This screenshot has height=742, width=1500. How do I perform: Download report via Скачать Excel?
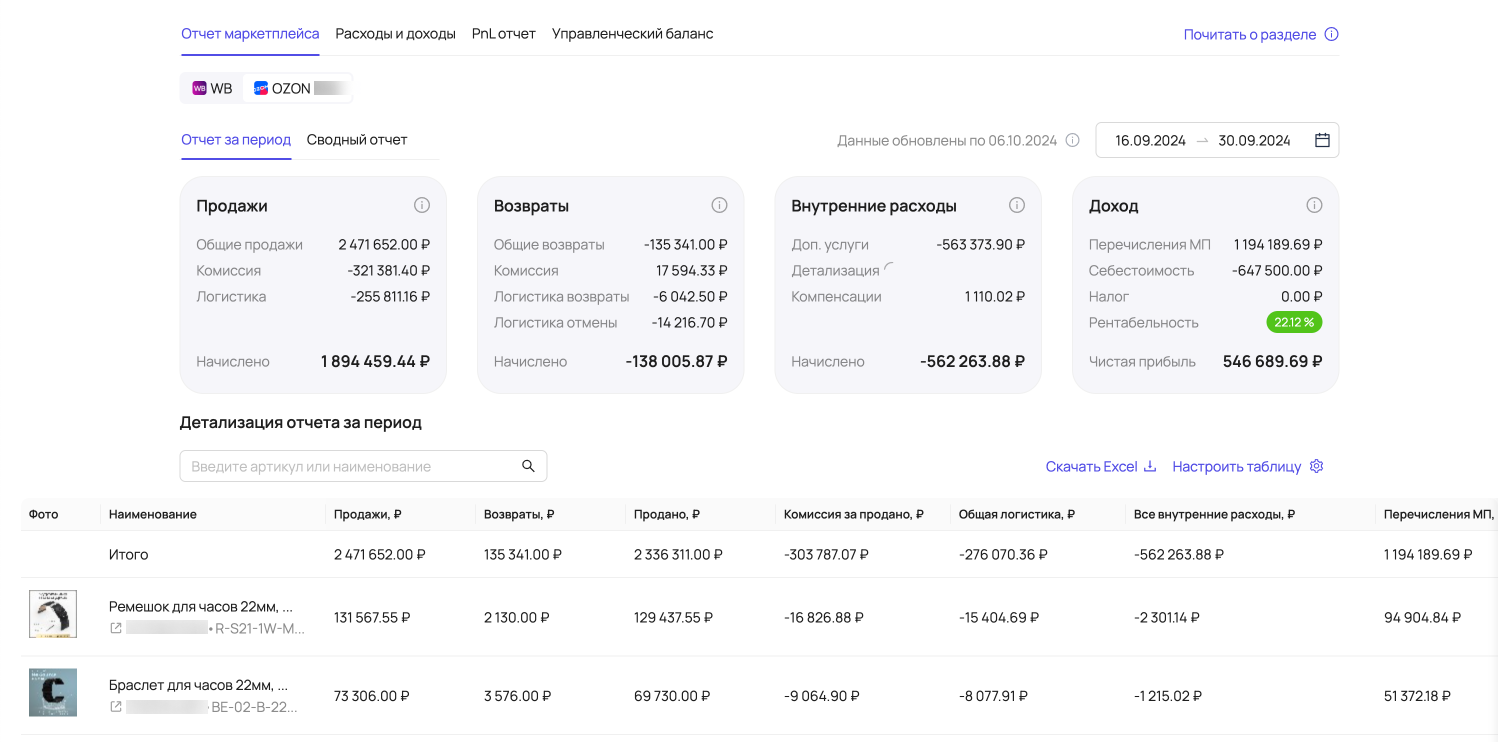pos(1100,466)
